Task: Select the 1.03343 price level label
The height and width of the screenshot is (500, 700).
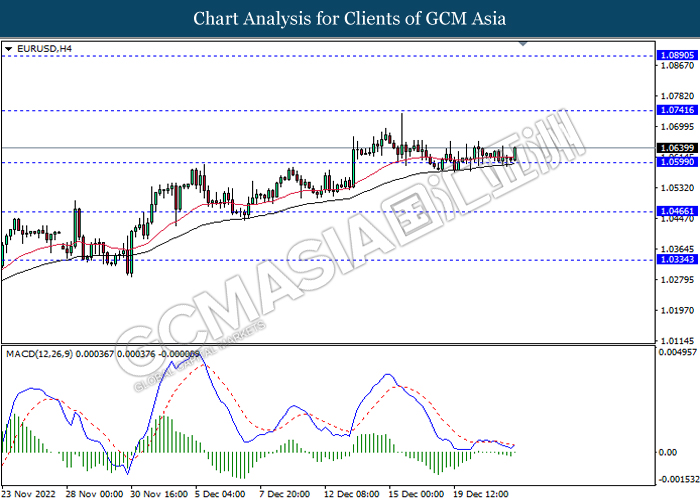Action: tap(677, 259)
